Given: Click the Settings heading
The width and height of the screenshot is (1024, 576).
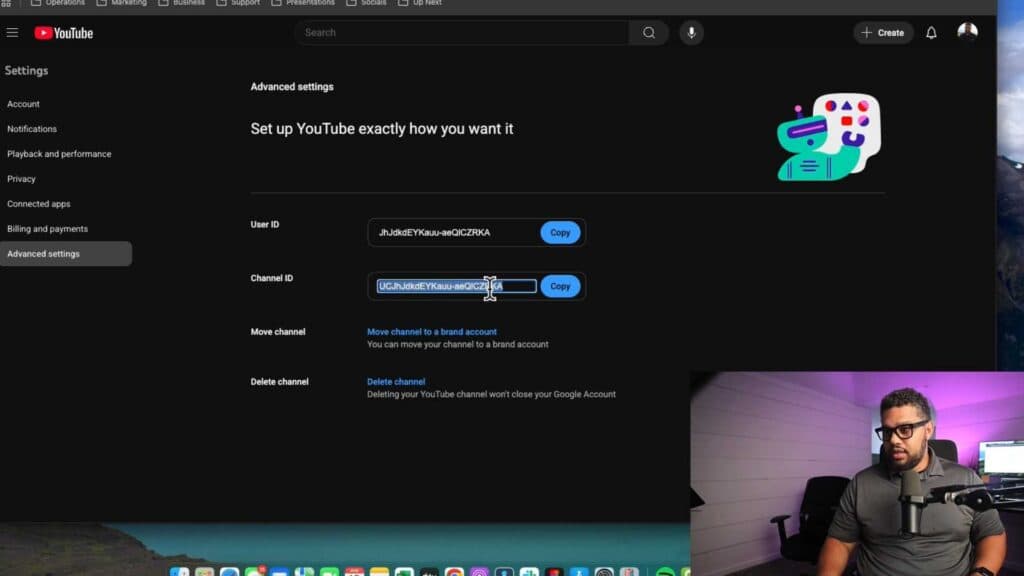Looking at the screenshot, I should click(26, 71).
